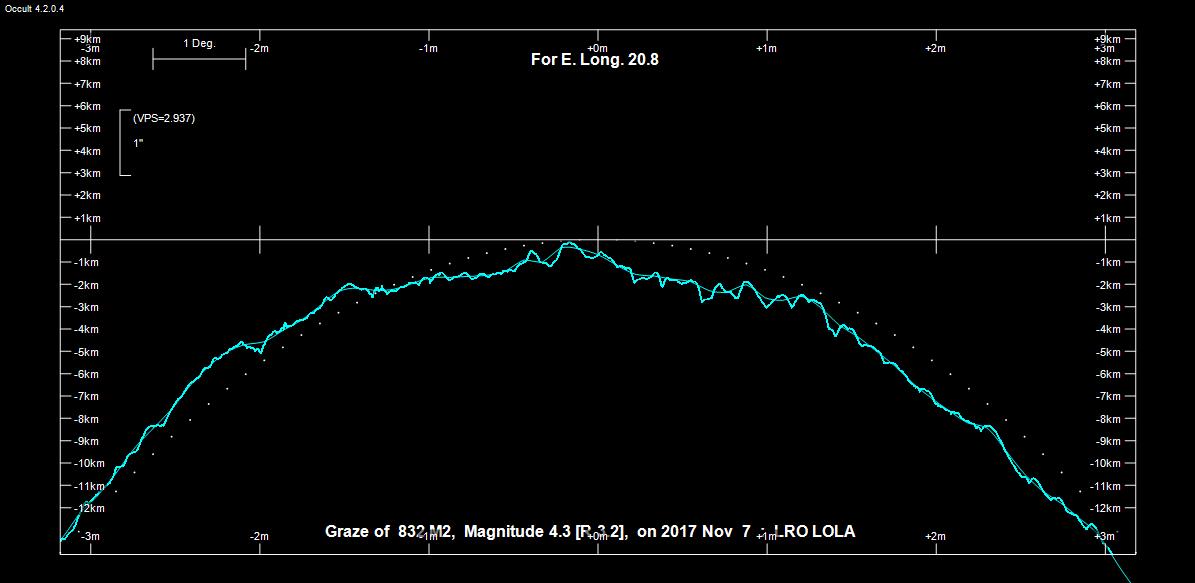This screenshot has height=583, width=1195.
Task: Click the 'LRO LOLA' text in caption
Action: point(820,532)
